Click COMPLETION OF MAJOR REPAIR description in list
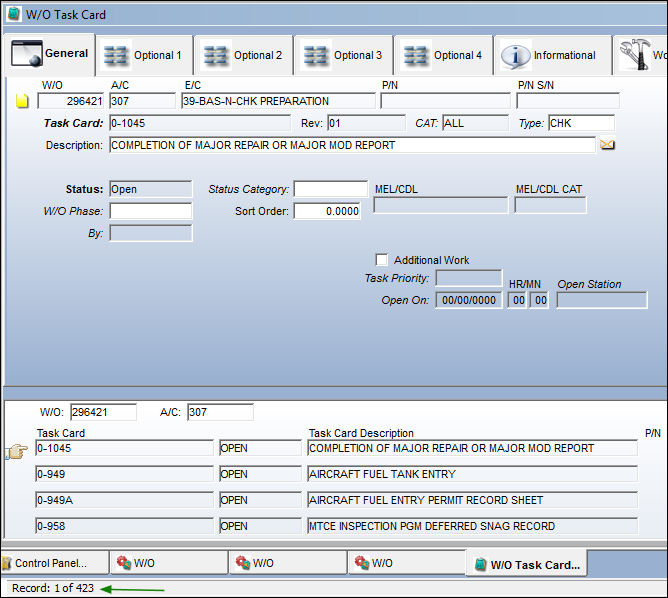 472,448
